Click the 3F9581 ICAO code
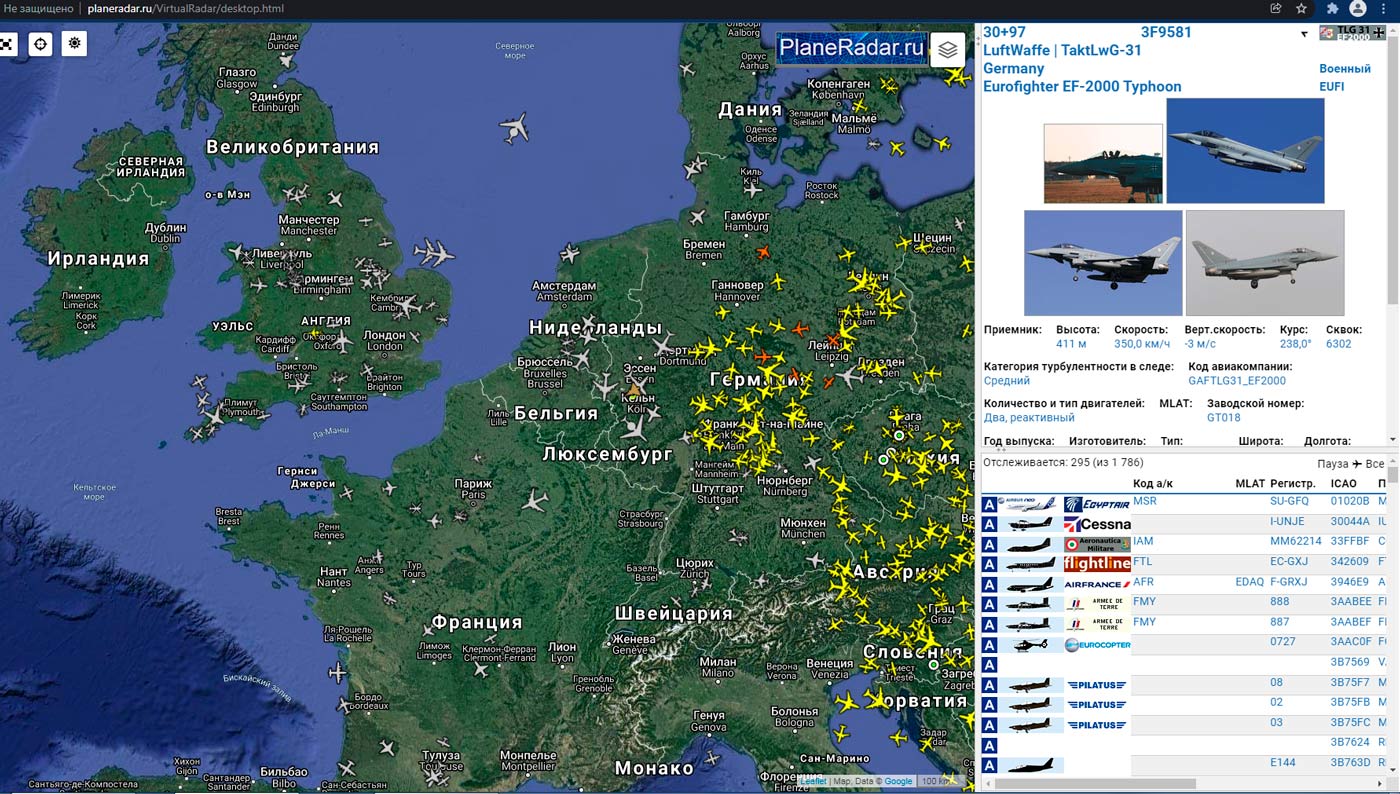This screenshot has height=794, width=1400. (x=1166, y=32)
